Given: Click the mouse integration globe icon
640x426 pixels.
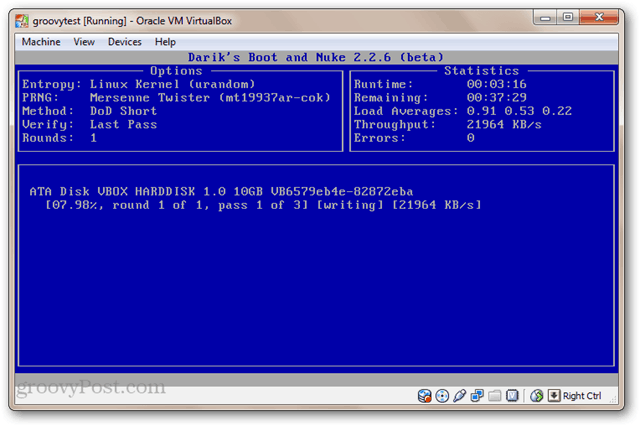Looking at the screenshot, I should (x=536, y=395).
